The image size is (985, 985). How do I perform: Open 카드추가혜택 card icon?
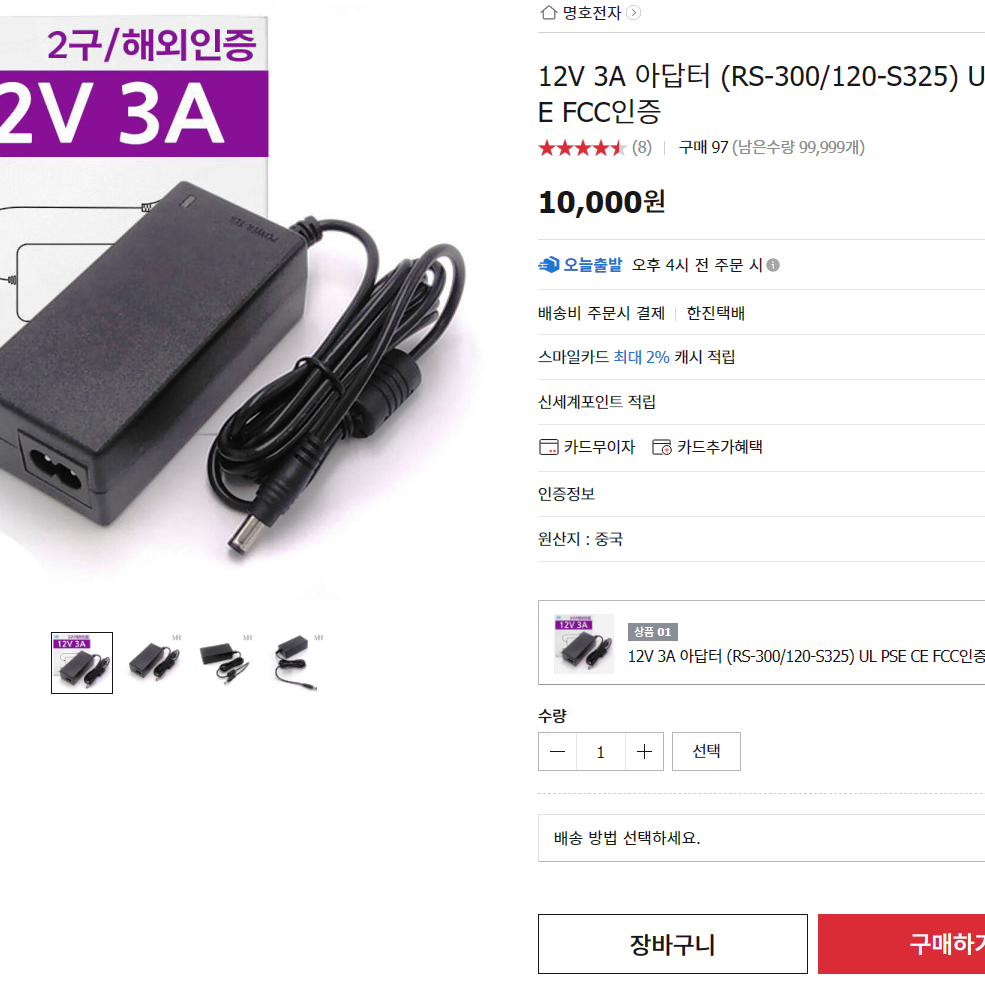[x=661, y=447]
